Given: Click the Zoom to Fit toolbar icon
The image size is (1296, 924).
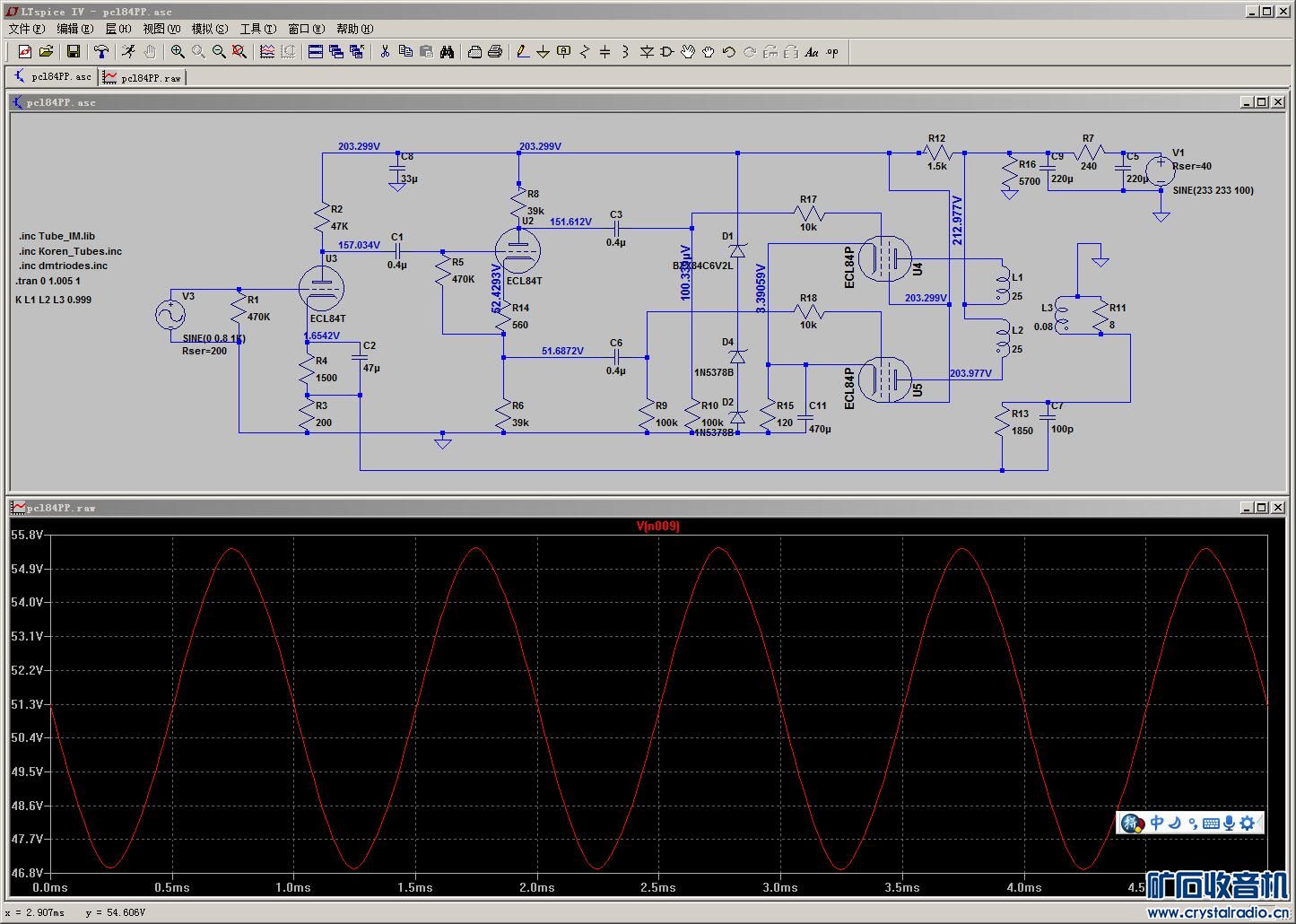Looking at the screenshot, I should (239, 52).
